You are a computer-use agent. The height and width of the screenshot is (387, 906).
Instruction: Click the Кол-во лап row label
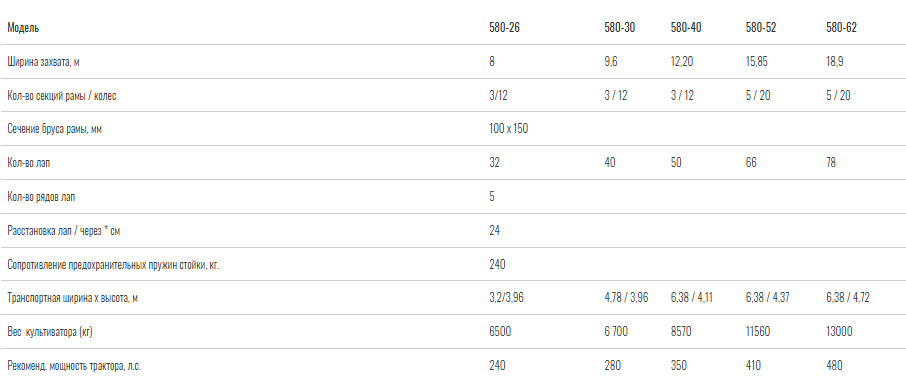28,163
